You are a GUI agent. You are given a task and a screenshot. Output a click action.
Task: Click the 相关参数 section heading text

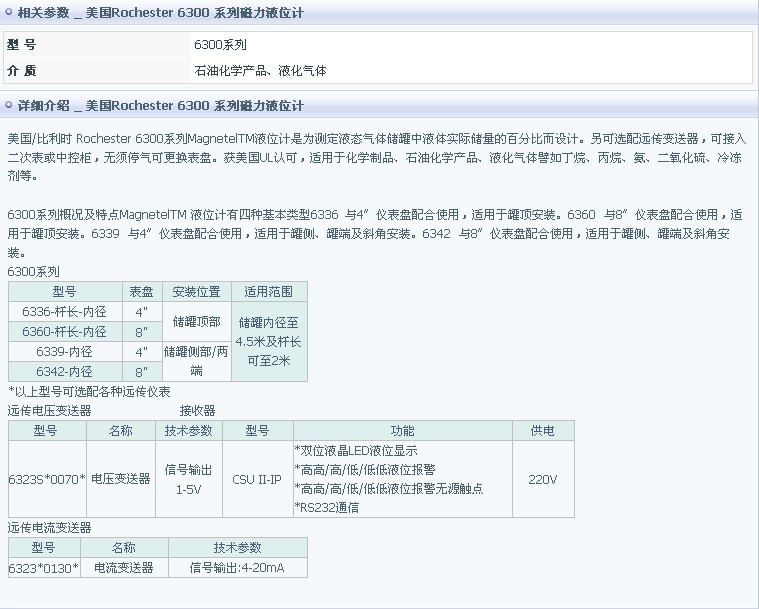pos(161,13)
